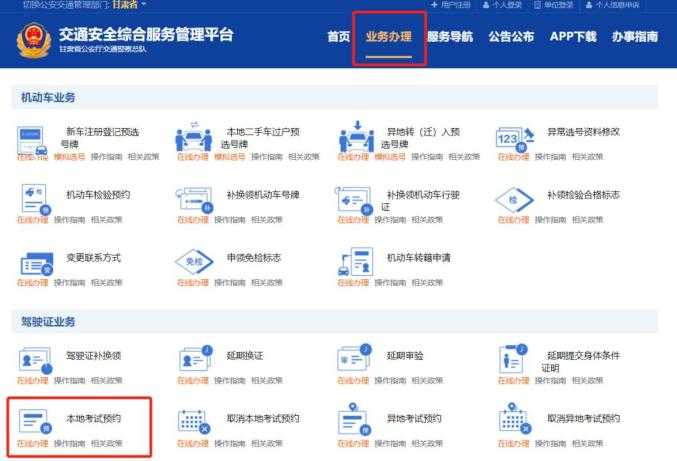
Task: Click the police badge logo
Action: pos(34,41)
